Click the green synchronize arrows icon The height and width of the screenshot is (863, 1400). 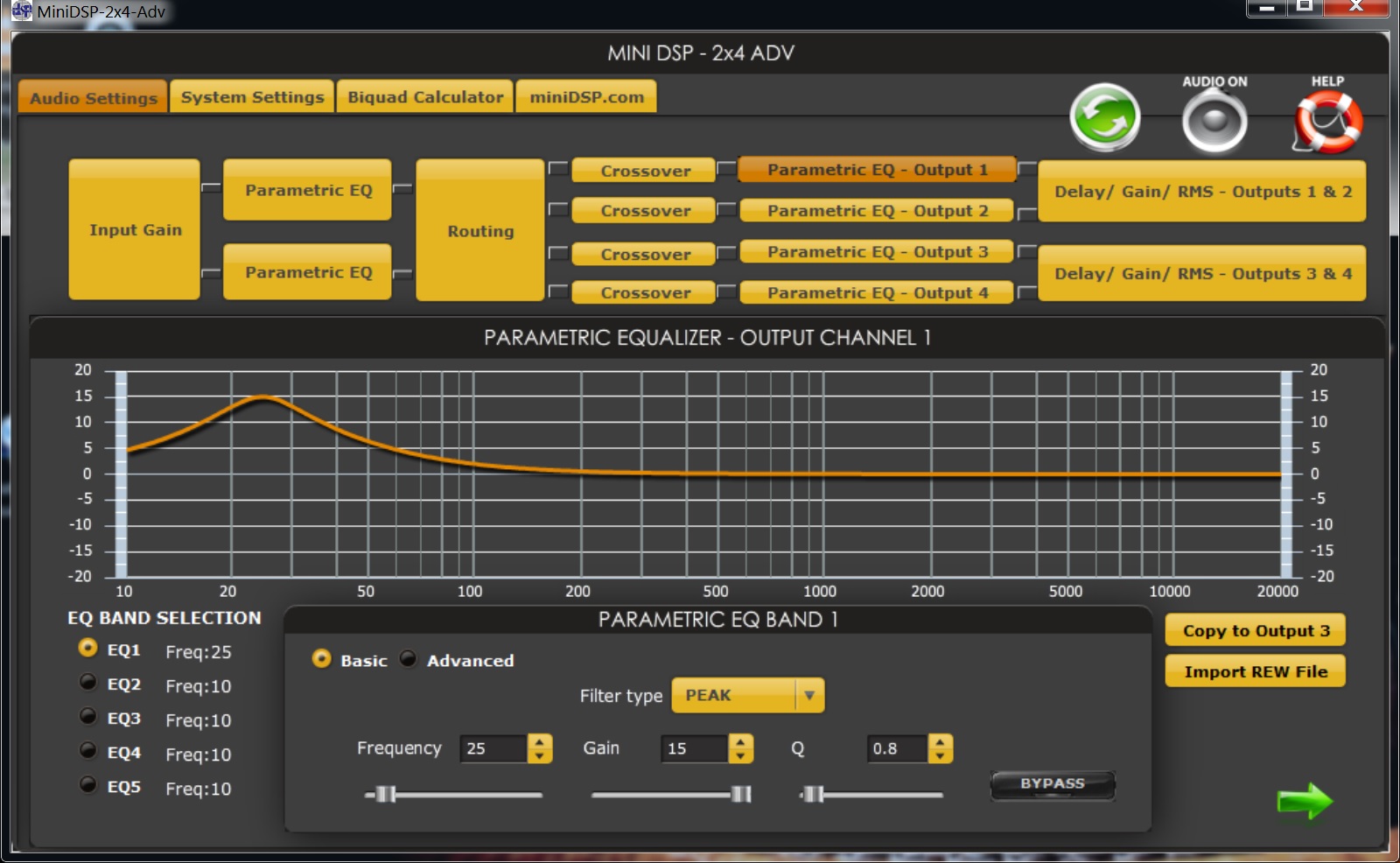coord(1105,117)
